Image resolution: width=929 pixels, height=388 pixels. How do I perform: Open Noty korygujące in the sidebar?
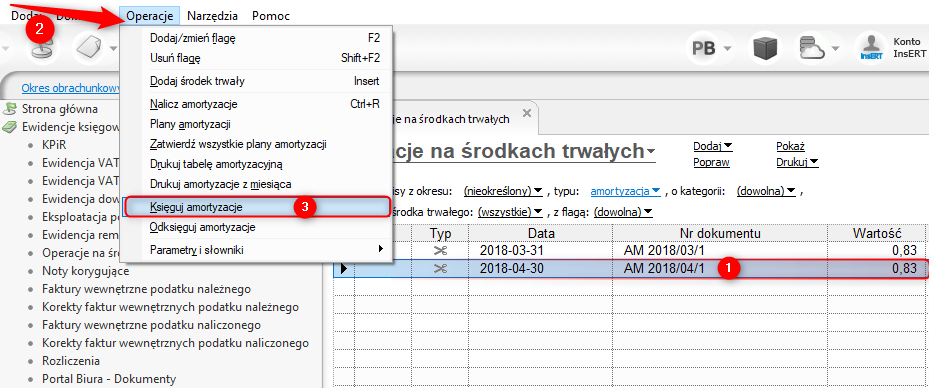[86, 271]
